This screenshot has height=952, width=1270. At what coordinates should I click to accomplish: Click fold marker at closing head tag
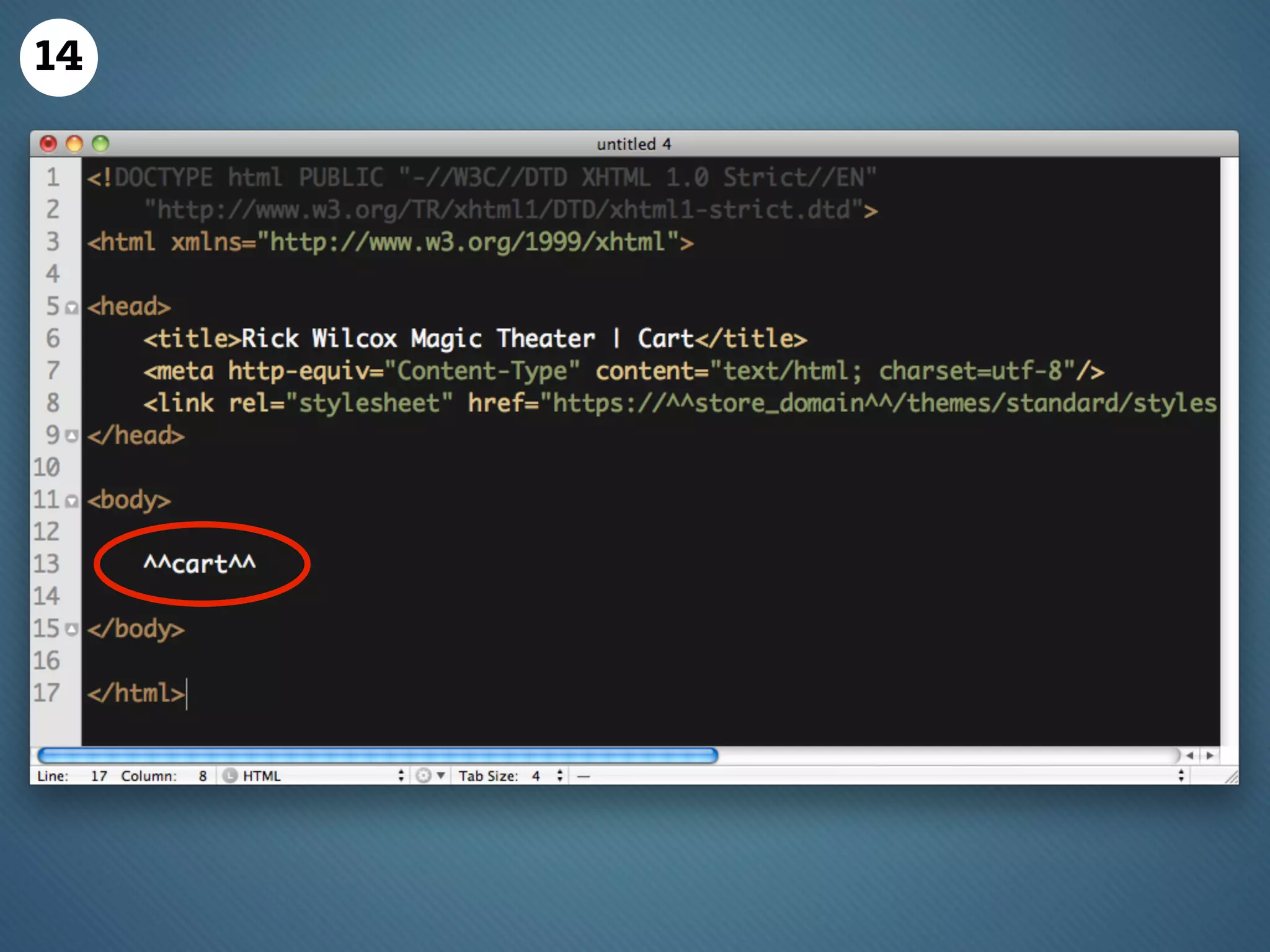pyautogui.click(x=72, y=436)
